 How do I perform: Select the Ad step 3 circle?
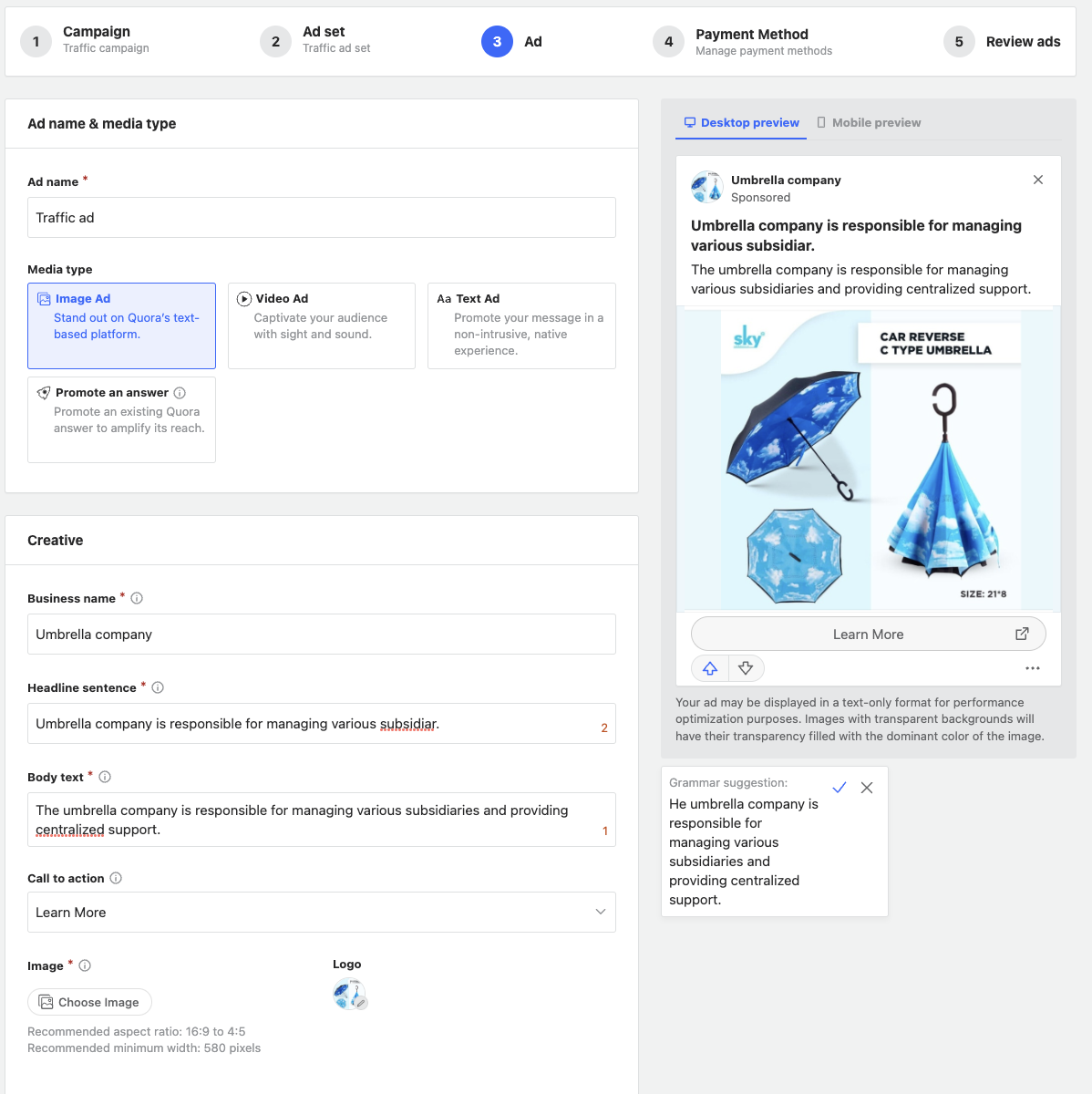pos(497,41)
